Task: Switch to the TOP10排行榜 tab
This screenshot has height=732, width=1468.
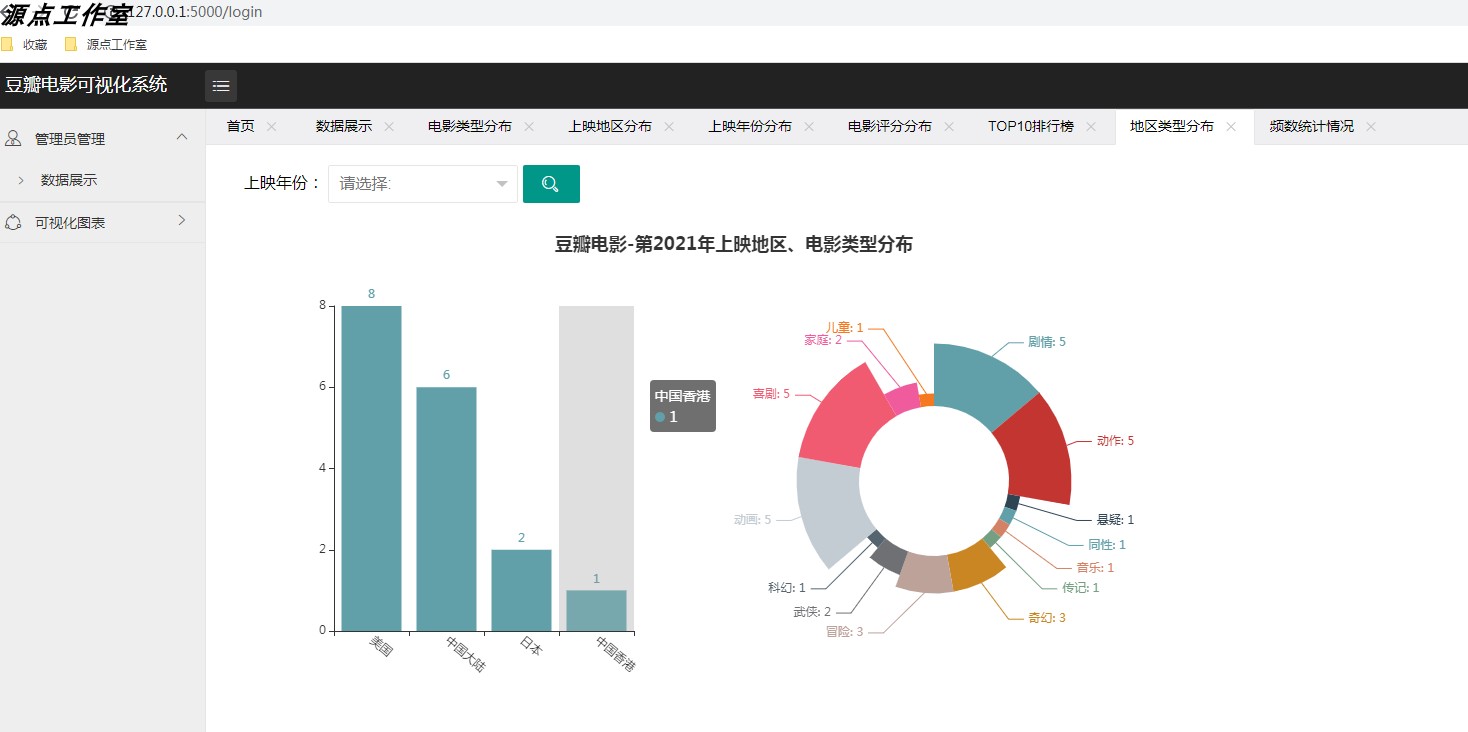Action: [x=1031, y=127]
